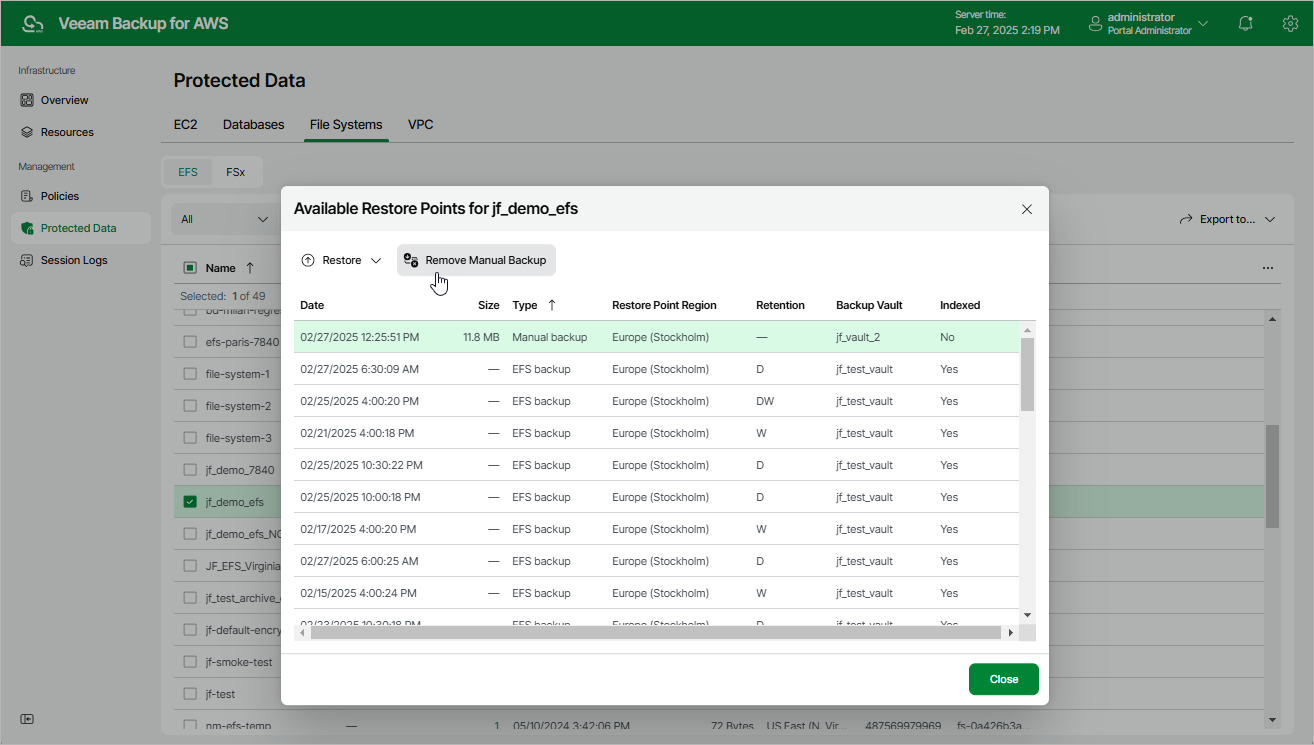The image size is (1314, 745).
Task: Check the jf_demo_7840 checkbox
Action: pyautogui.click(x=190, y=470)
